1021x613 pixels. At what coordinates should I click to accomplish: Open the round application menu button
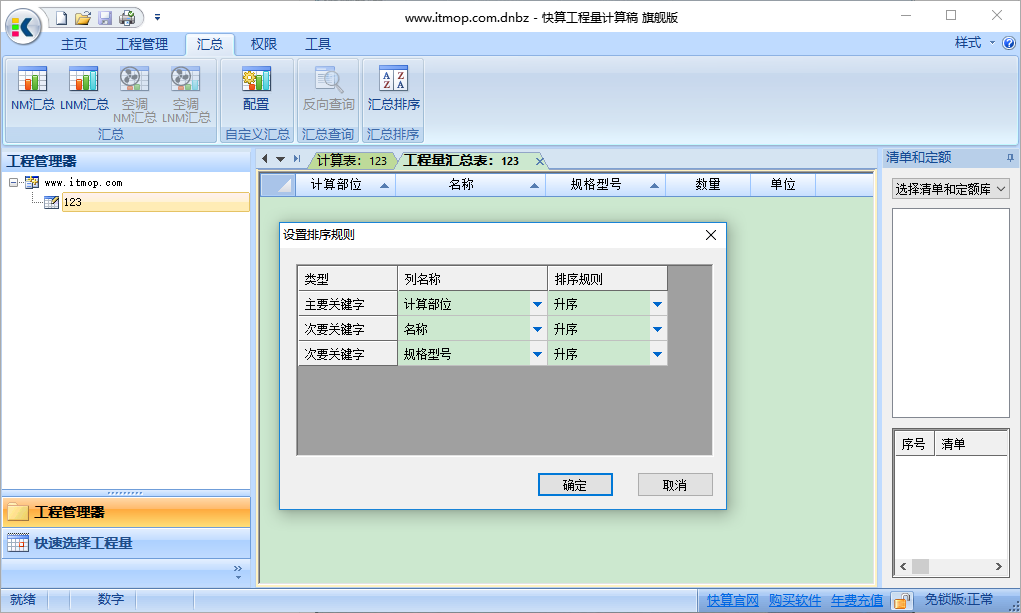click(x=24, y=26)
